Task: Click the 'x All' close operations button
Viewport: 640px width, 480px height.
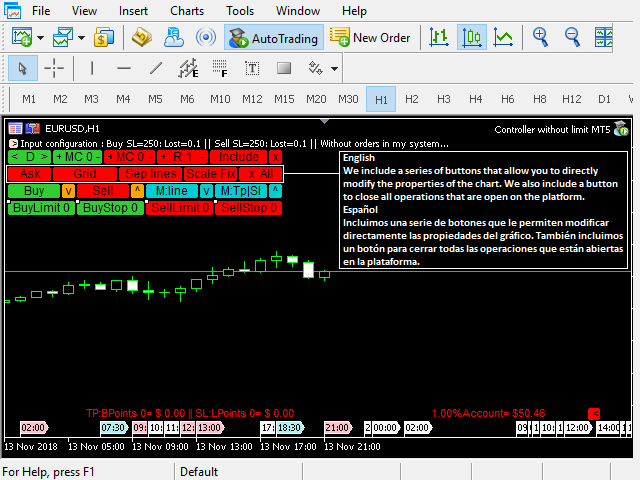Action: click(x=260, y=174)
